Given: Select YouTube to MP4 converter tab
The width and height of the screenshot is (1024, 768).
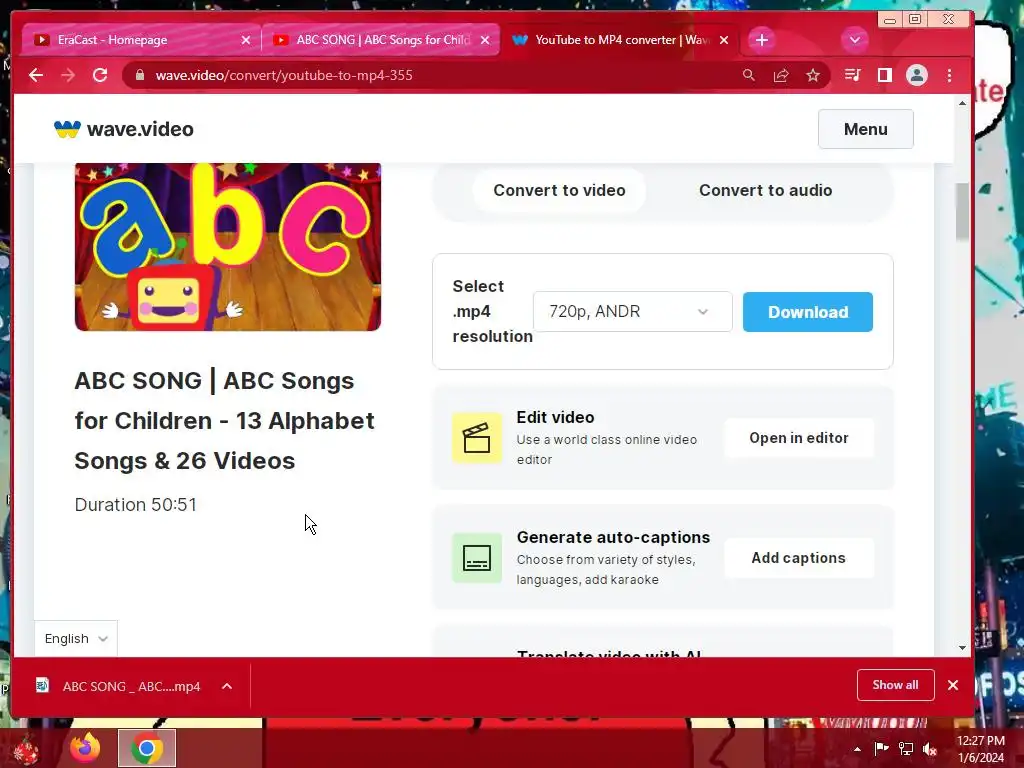Looking at the screenshot, I should (620, 40).
